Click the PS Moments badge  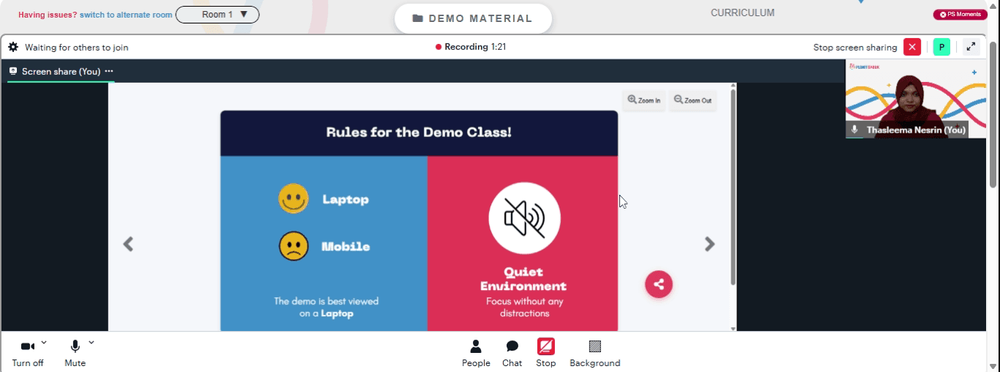click(x=960, y=14)
